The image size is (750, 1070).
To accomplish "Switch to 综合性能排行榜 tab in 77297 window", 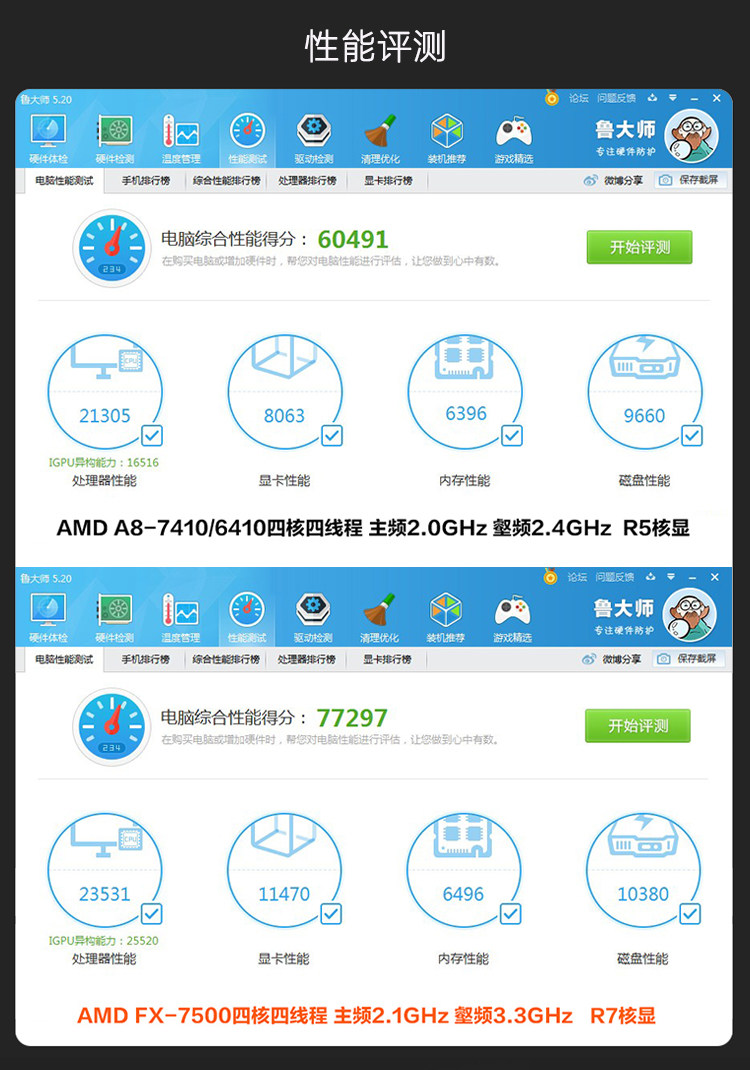I will (226, 659).
